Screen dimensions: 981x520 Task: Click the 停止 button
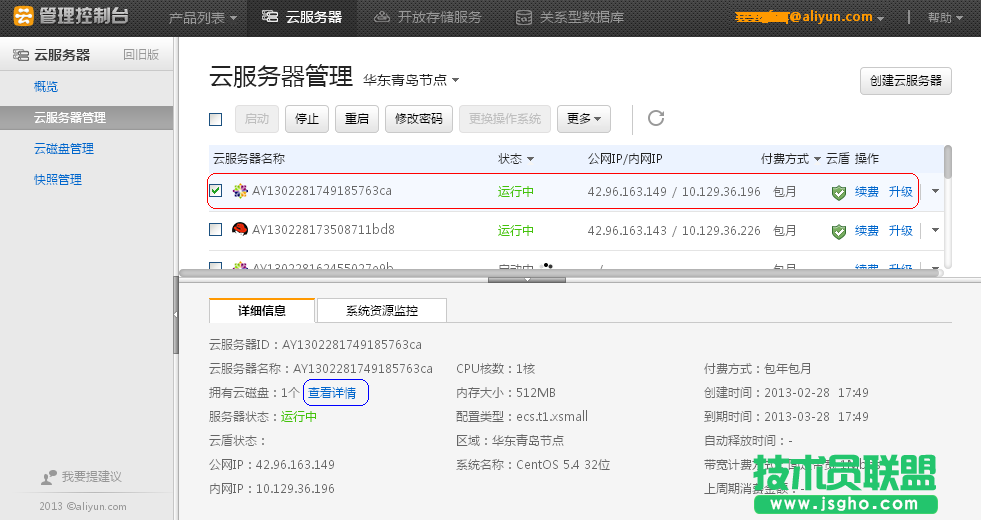click(x=307, y=119)
